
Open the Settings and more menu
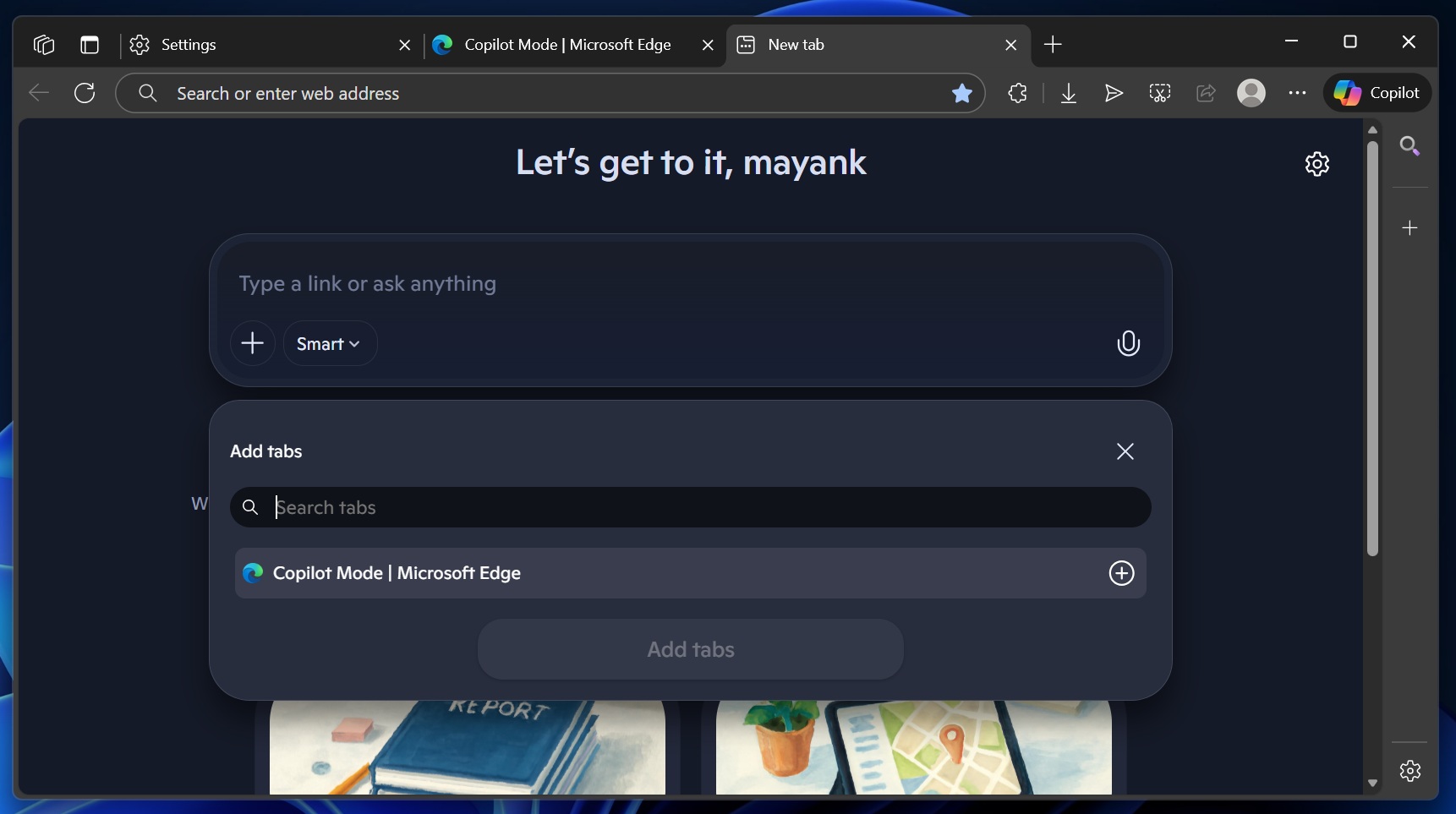pos(1298,93)
